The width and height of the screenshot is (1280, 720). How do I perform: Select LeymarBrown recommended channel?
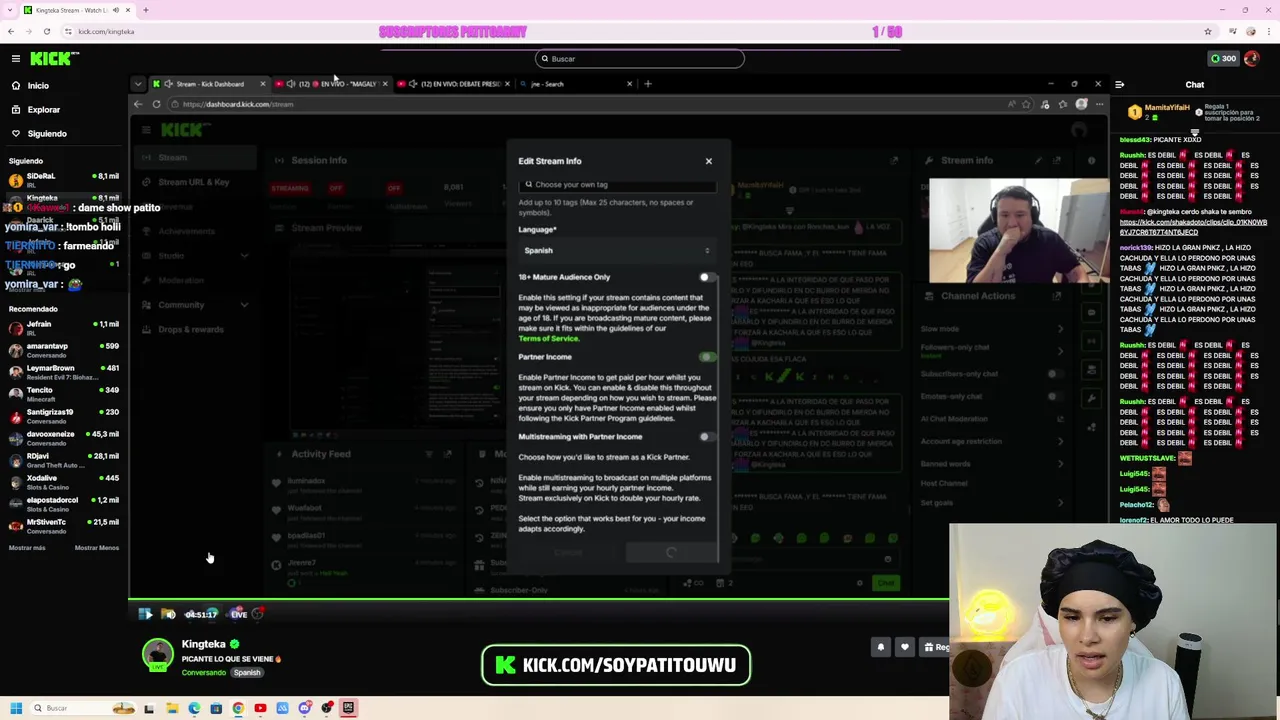[x=64, y=372]
